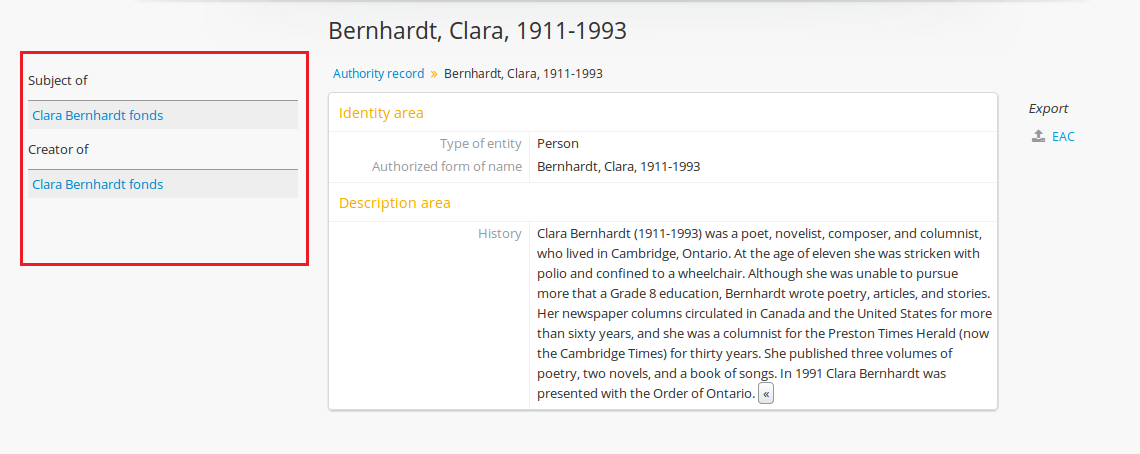Screen dimensions: 1140x454
Task: Click the History field label
Action: [499, 233]
